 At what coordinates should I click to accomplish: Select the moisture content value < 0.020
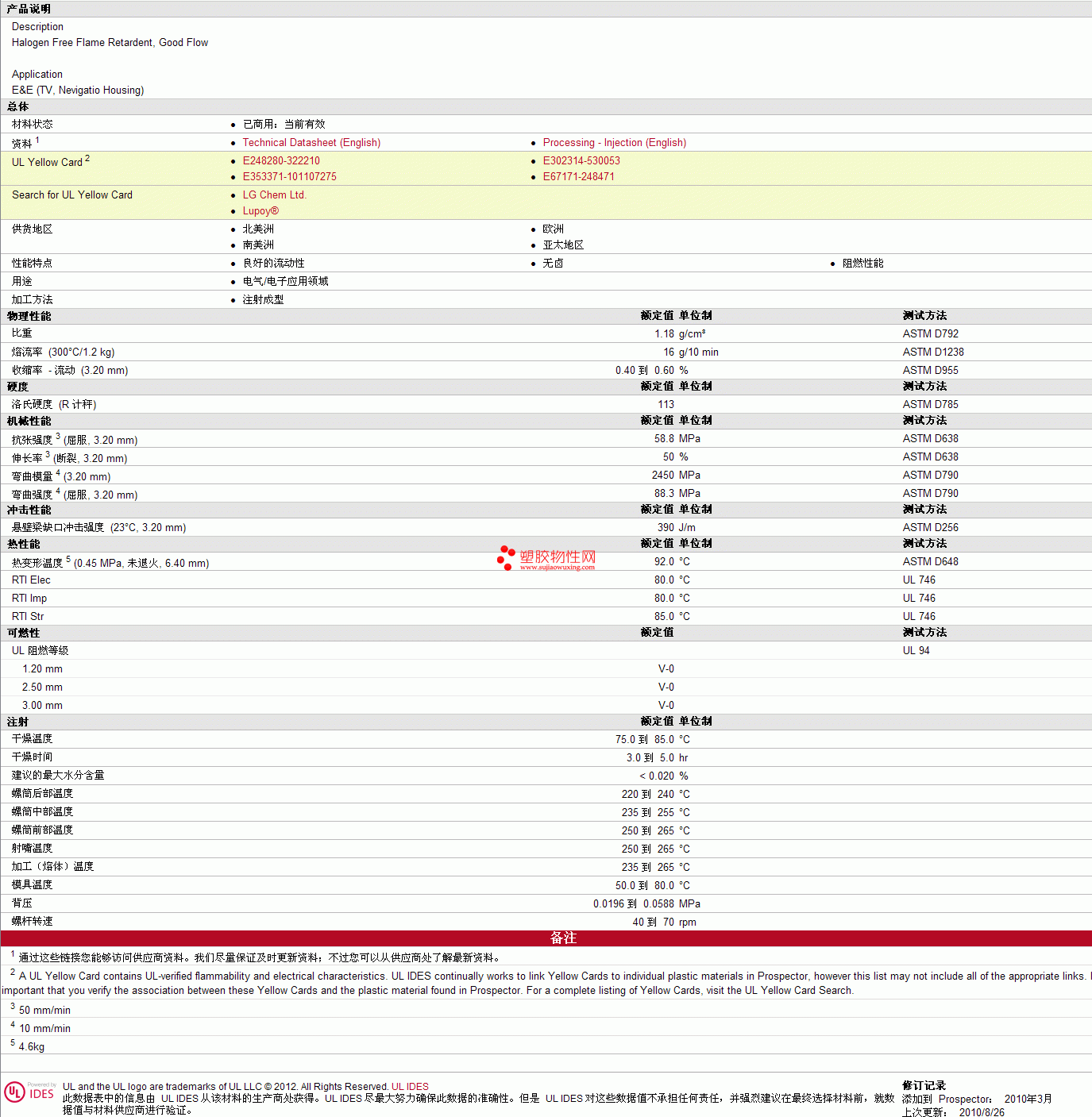coord(657,776)
